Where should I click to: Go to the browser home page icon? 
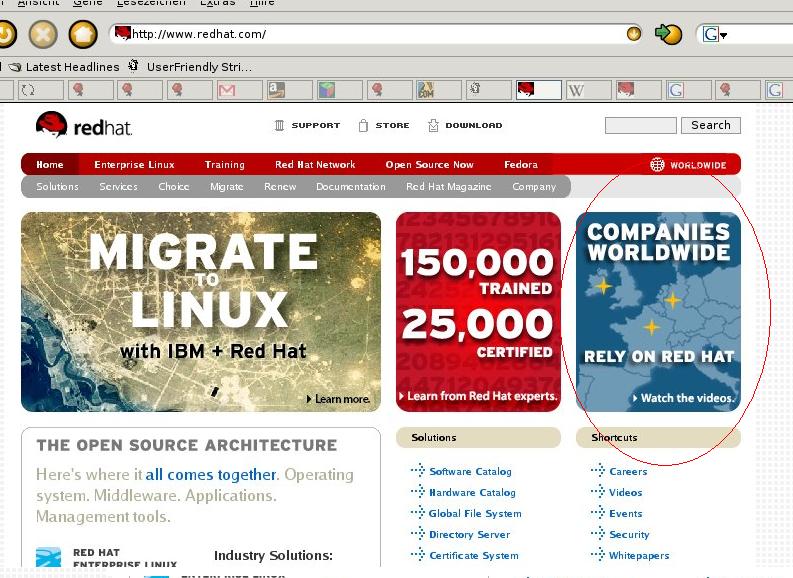pos(83,34)
